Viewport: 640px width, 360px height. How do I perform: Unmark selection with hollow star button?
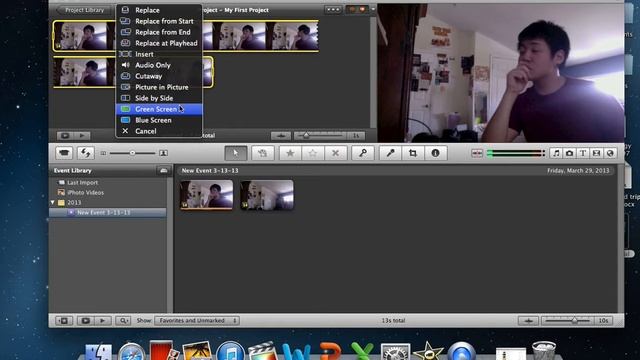pos(313,153)
